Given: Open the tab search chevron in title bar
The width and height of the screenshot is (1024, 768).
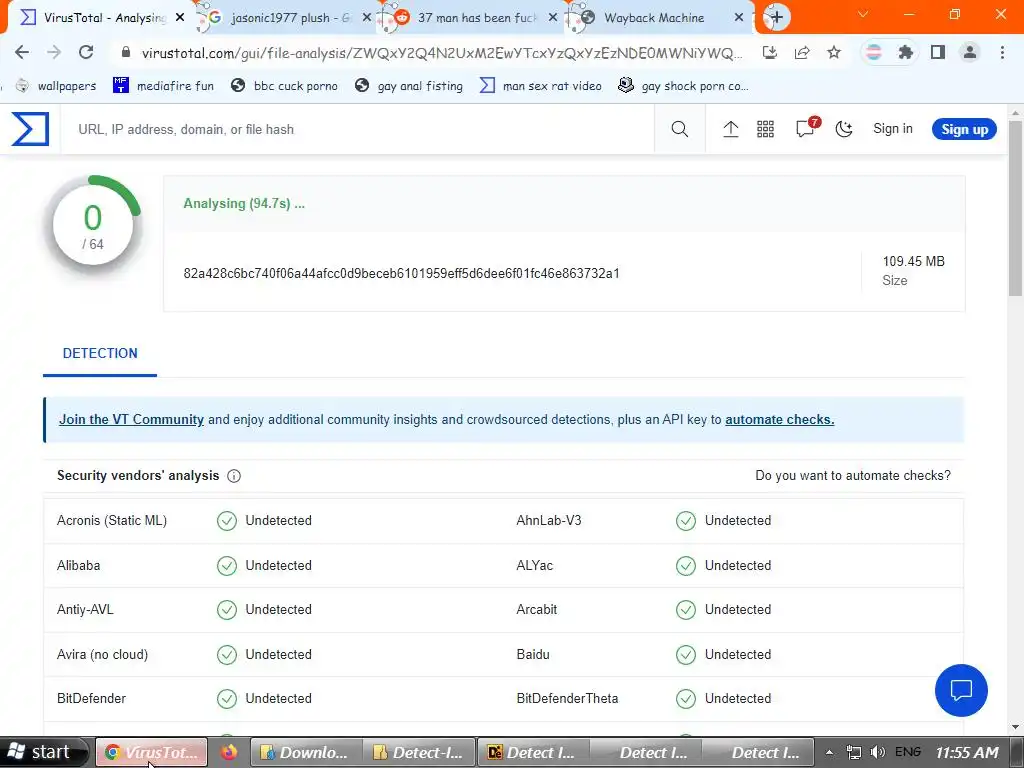Looking at the screenshot, I should (x=863, y=14).
